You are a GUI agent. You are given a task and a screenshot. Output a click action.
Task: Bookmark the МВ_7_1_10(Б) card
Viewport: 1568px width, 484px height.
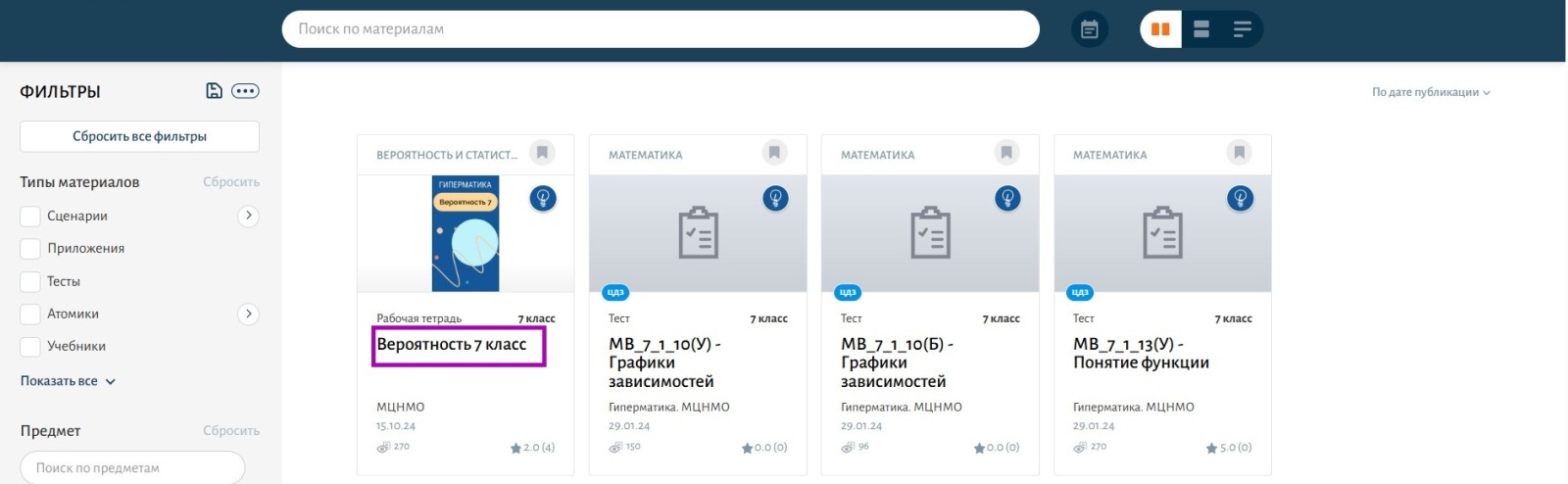point(1006,153)
